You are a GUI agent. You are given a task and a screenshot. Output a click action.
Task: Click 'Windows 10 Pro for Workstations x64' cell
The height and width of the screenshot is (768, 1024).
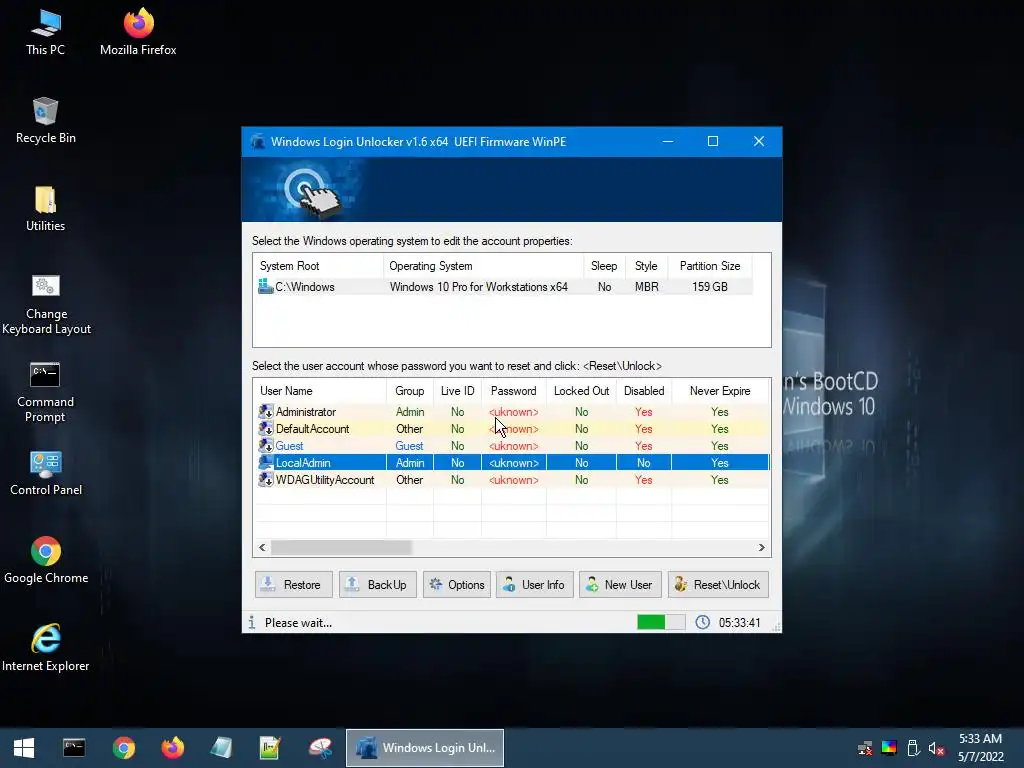479,287
